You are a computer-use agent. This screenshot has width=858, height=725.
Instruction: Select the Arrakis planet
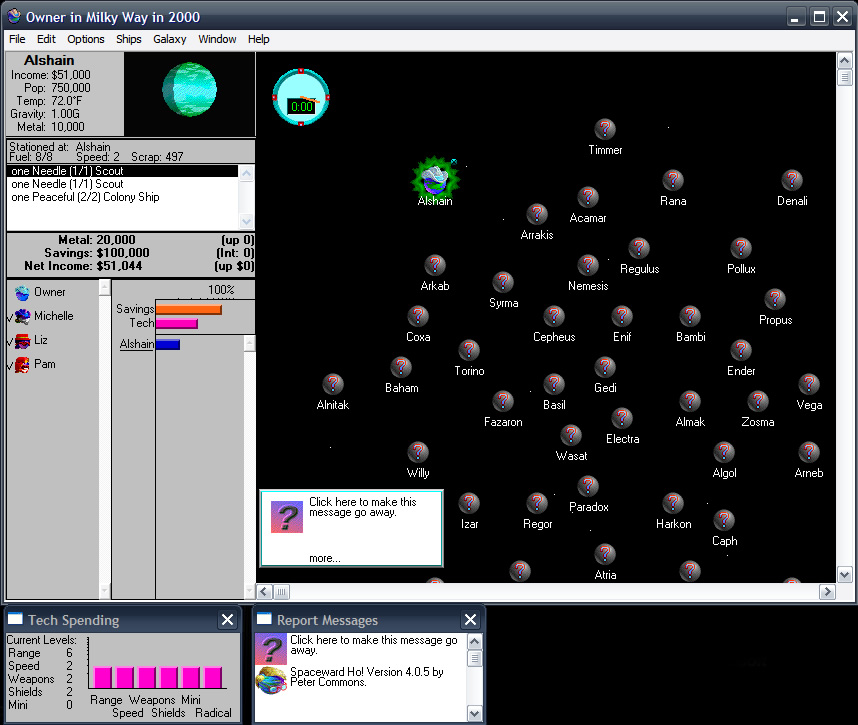tap(537, 214)
